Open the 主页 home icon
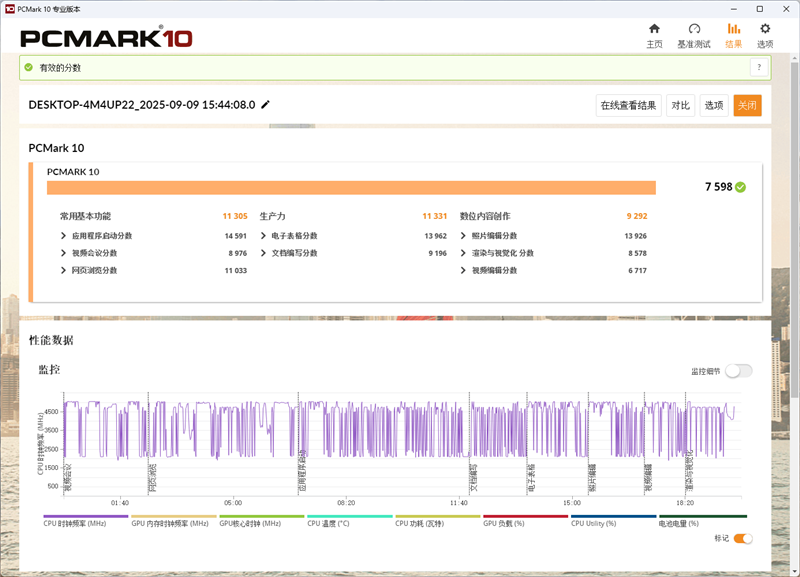 coord(654,29)
